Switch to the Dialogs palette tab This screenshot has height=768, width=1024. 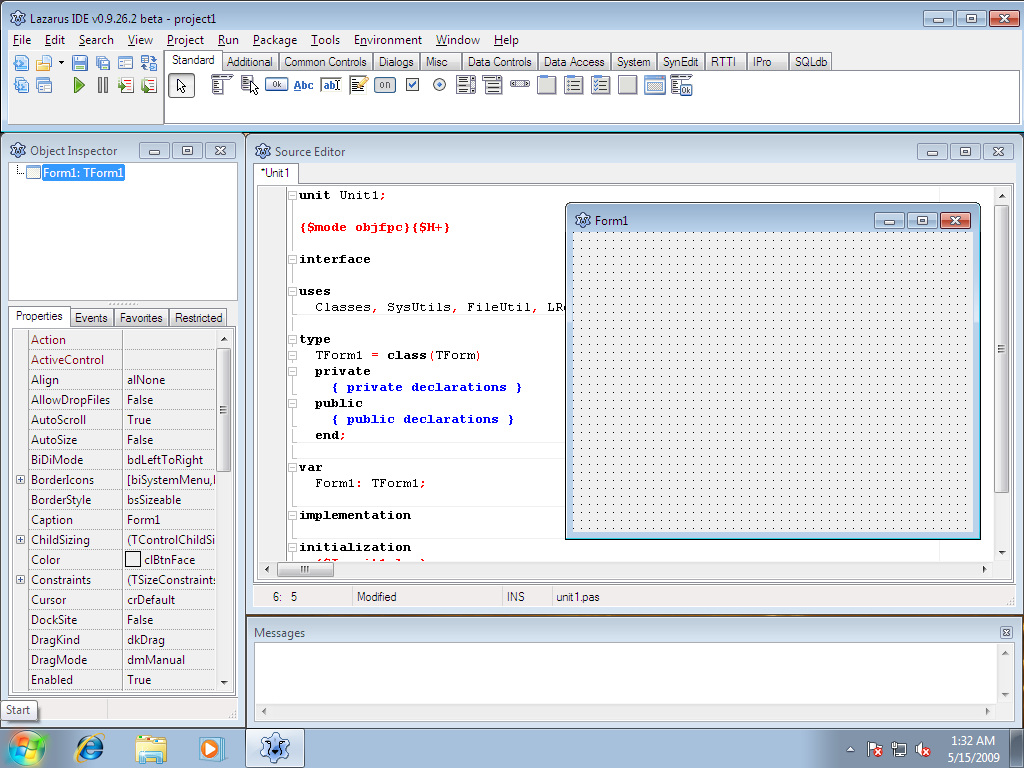(x=396, y=61)
